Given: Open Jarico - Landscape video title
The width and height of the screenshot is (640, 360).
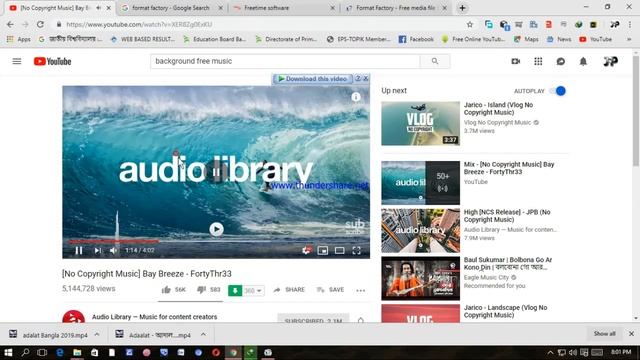Looking at the screenshot, I should tap(505, 311).
